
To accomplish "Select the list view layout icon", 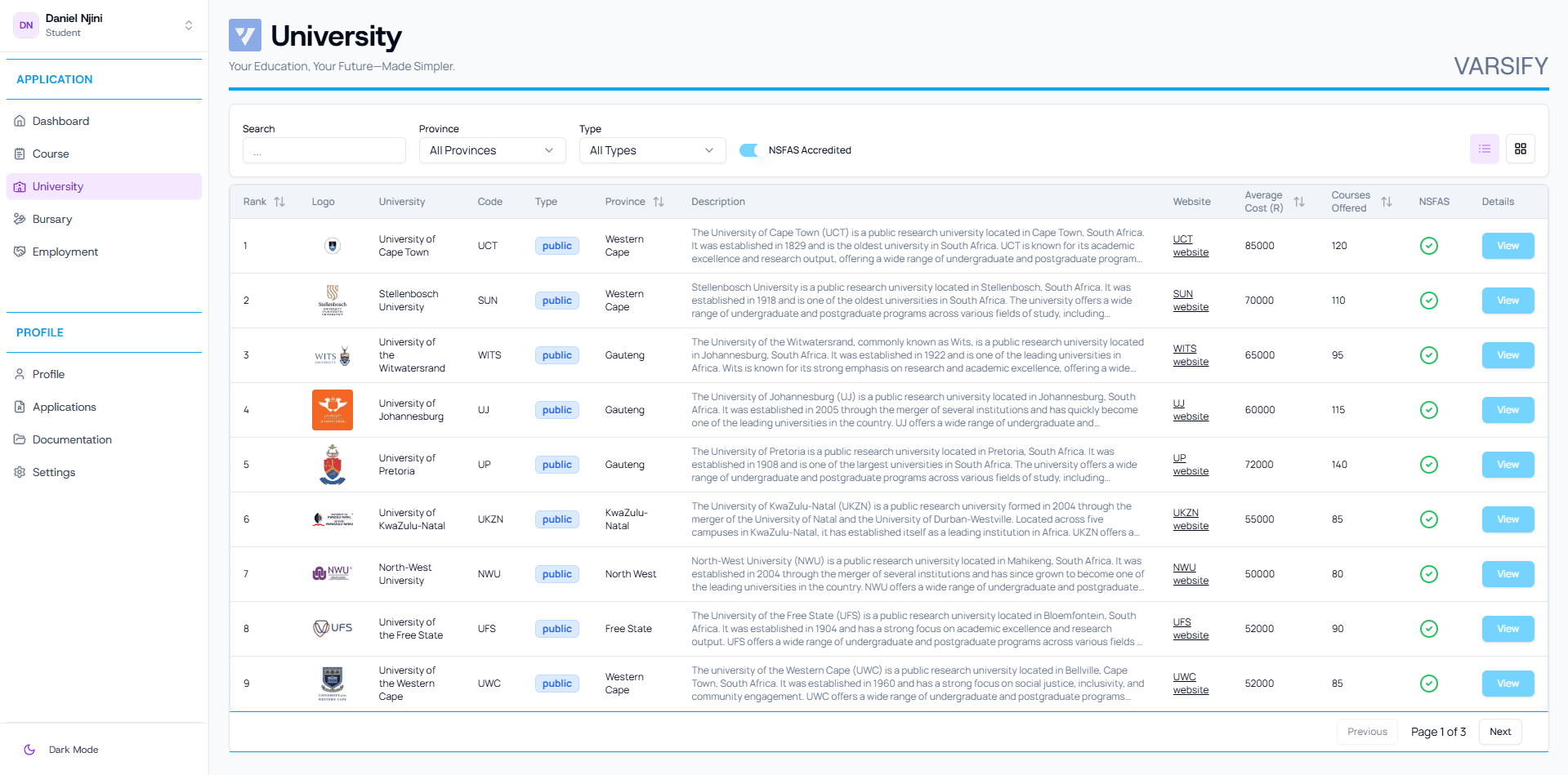I will 1484,149.
